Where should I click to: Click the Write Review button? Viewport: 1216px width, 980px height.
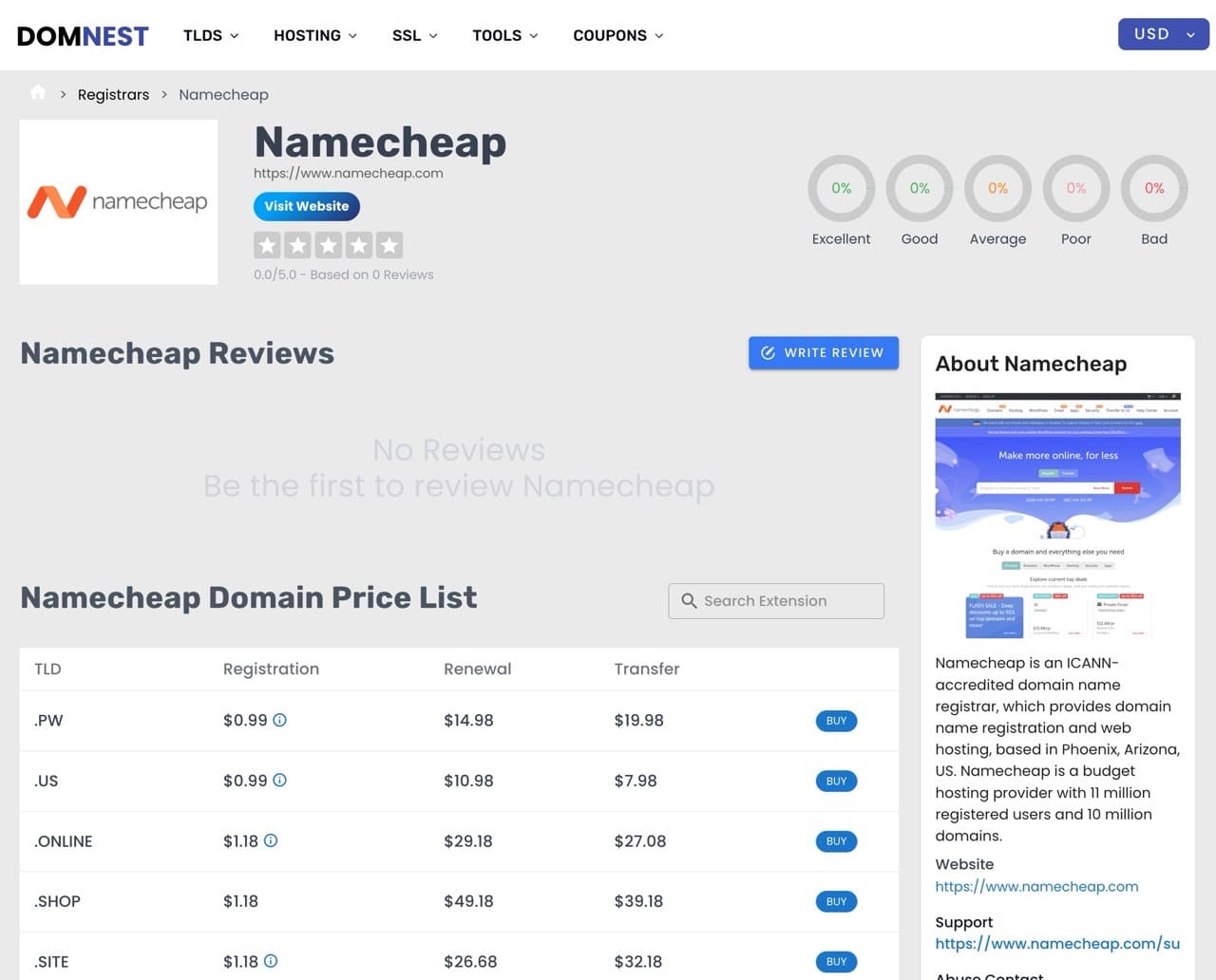pos(823,352)
